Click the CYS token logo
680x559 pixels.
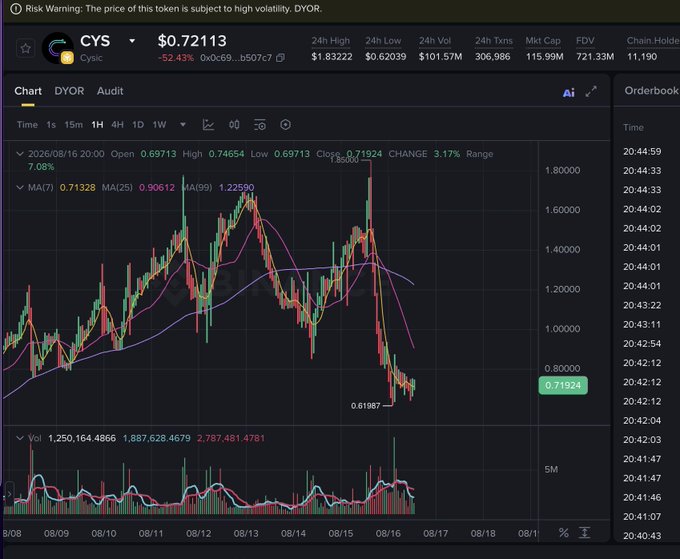pyautogui.click(x=57, y=48)
